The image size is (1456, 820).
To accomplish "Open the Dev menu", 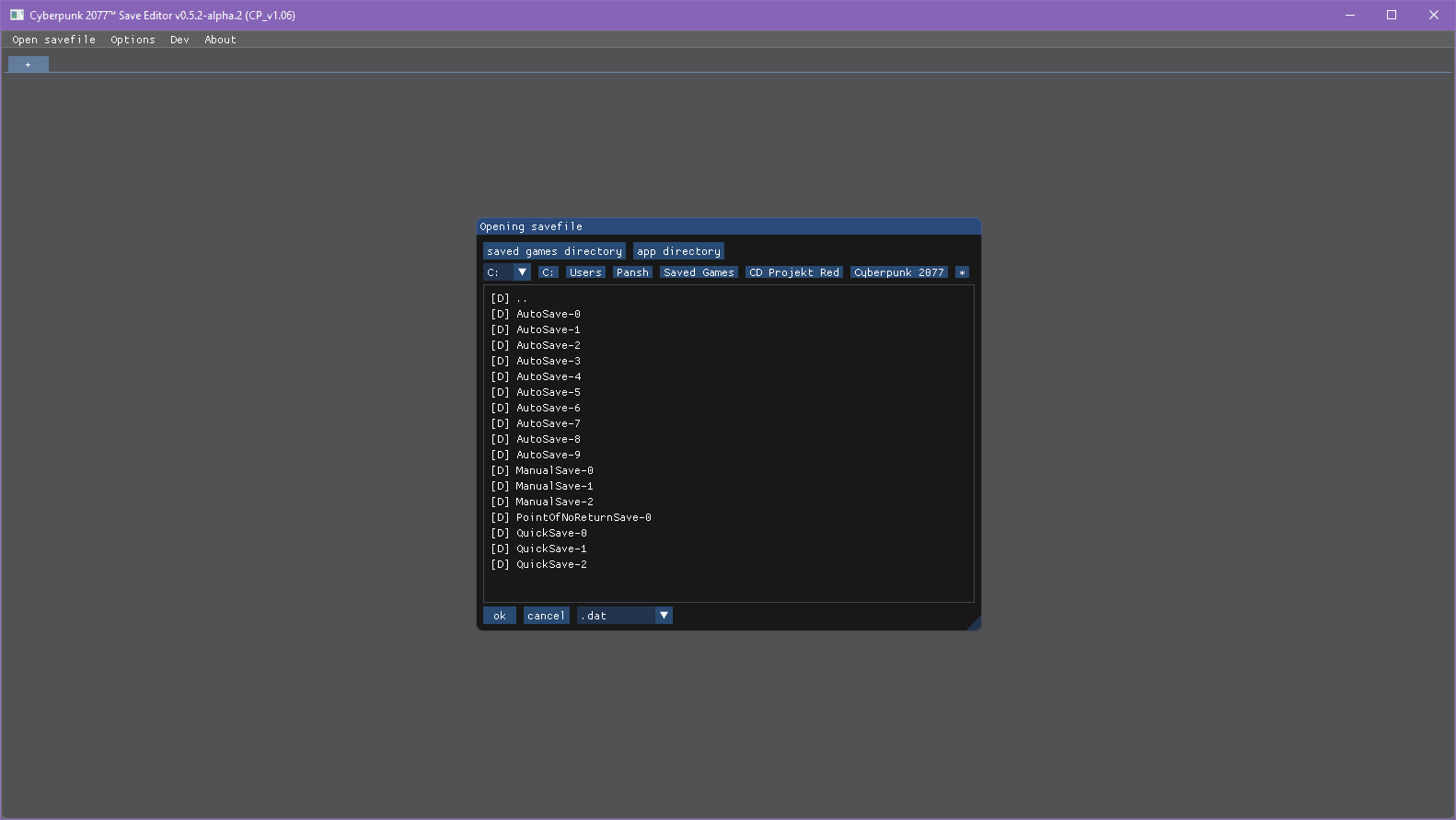I will (179, 40).
